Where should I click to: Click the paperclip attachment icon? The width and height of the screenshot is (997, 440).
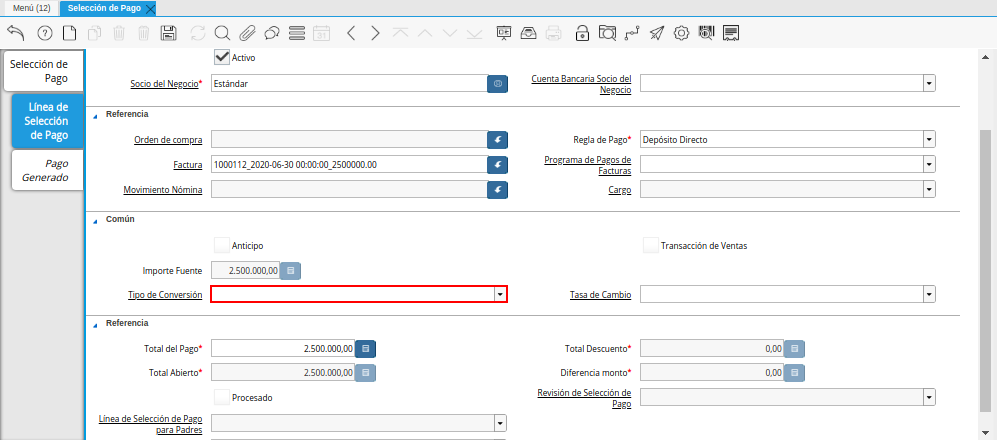point(247,33)
